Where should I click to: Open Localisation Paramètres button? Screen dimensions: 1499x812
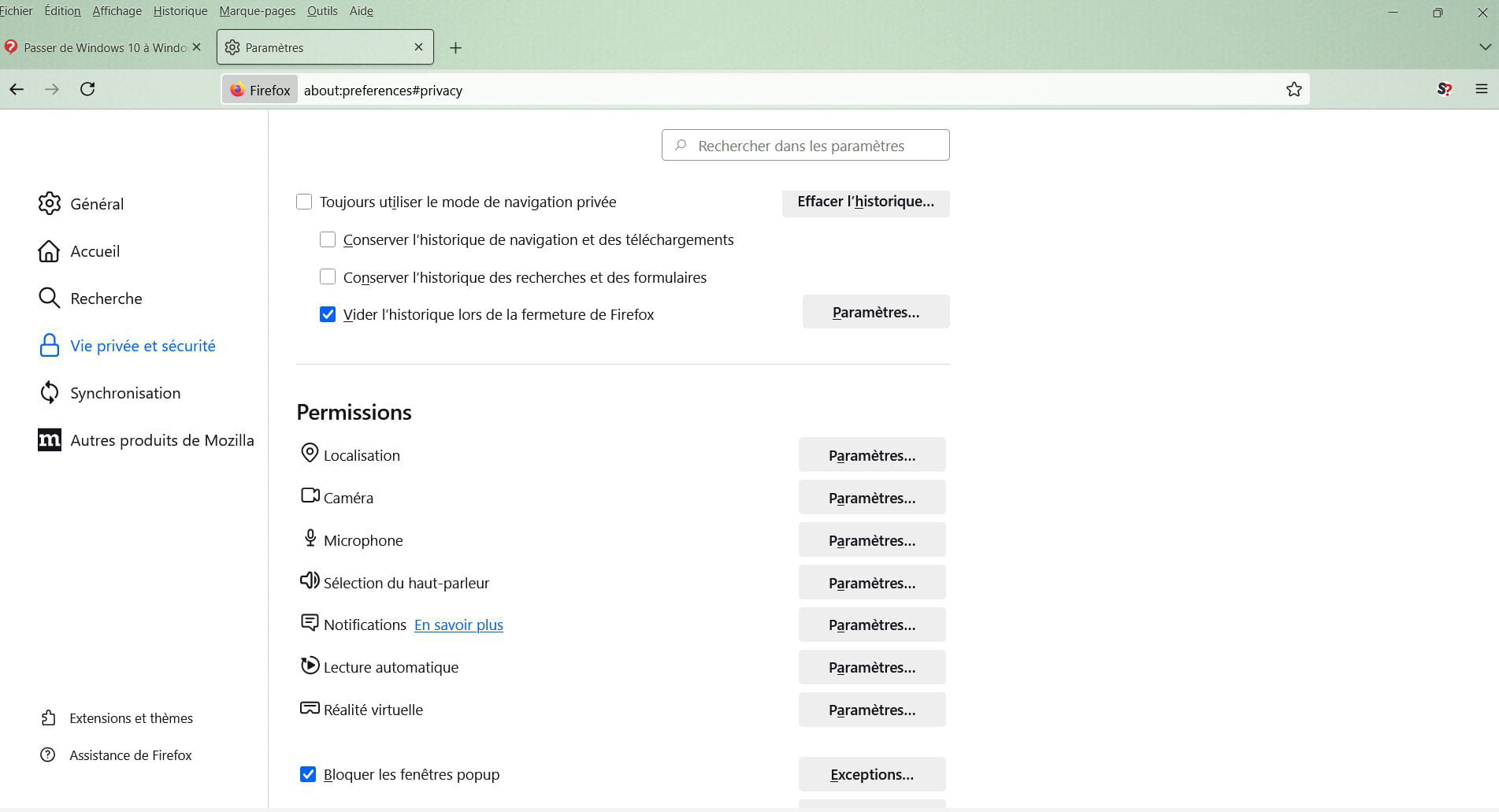click(x=872, y=455)
